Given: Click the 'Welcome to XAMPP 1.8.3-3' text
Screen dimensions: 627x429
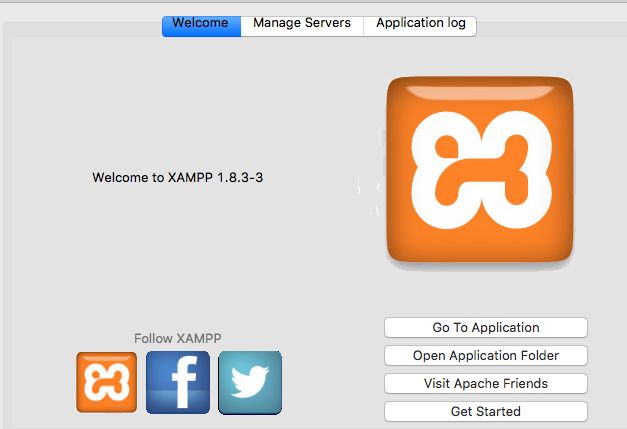Looking at the screenshot, I should (x=178, y=177).
